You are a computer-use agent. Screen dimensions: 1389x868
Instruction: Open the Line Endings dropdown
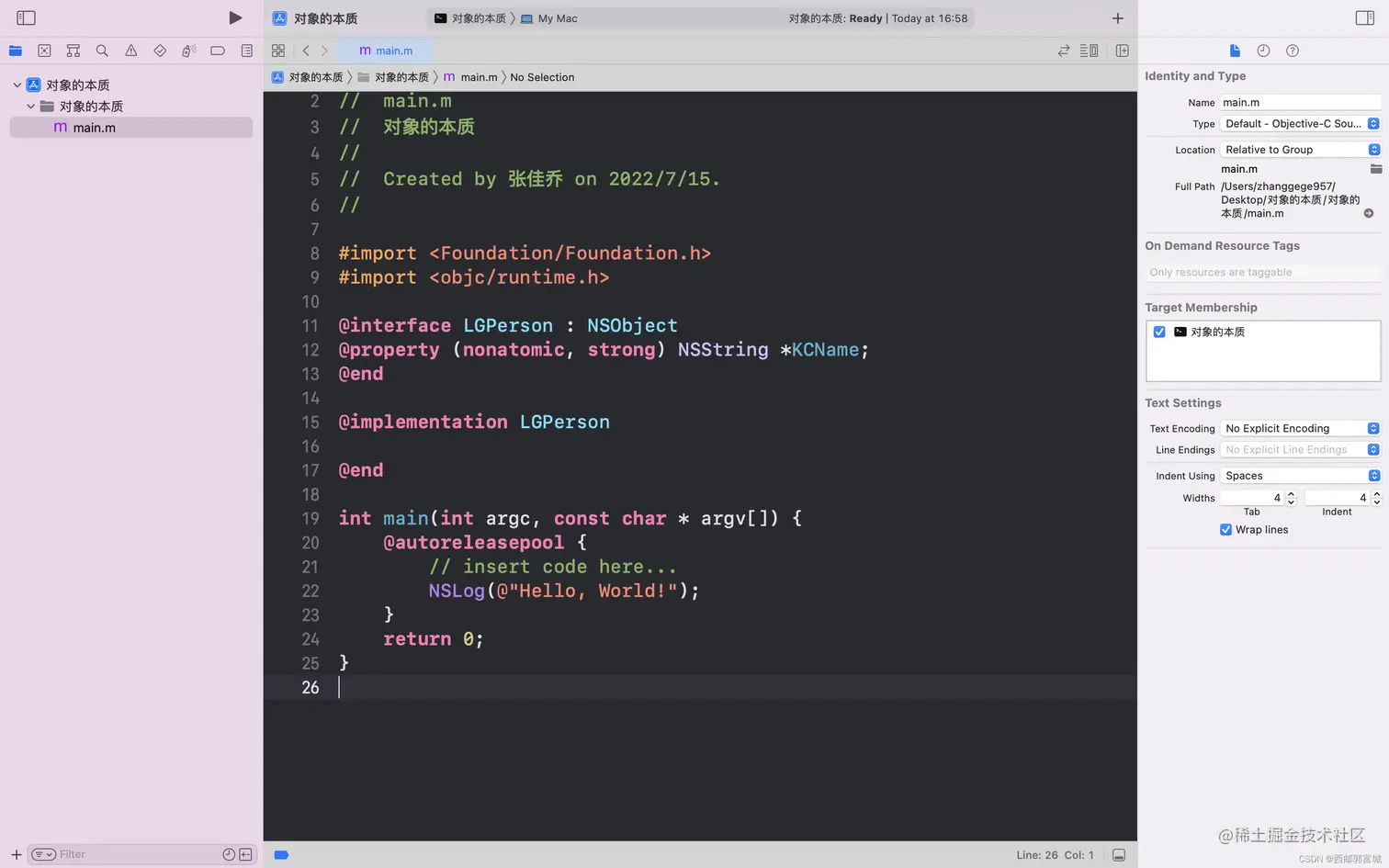click(1301, 450)
